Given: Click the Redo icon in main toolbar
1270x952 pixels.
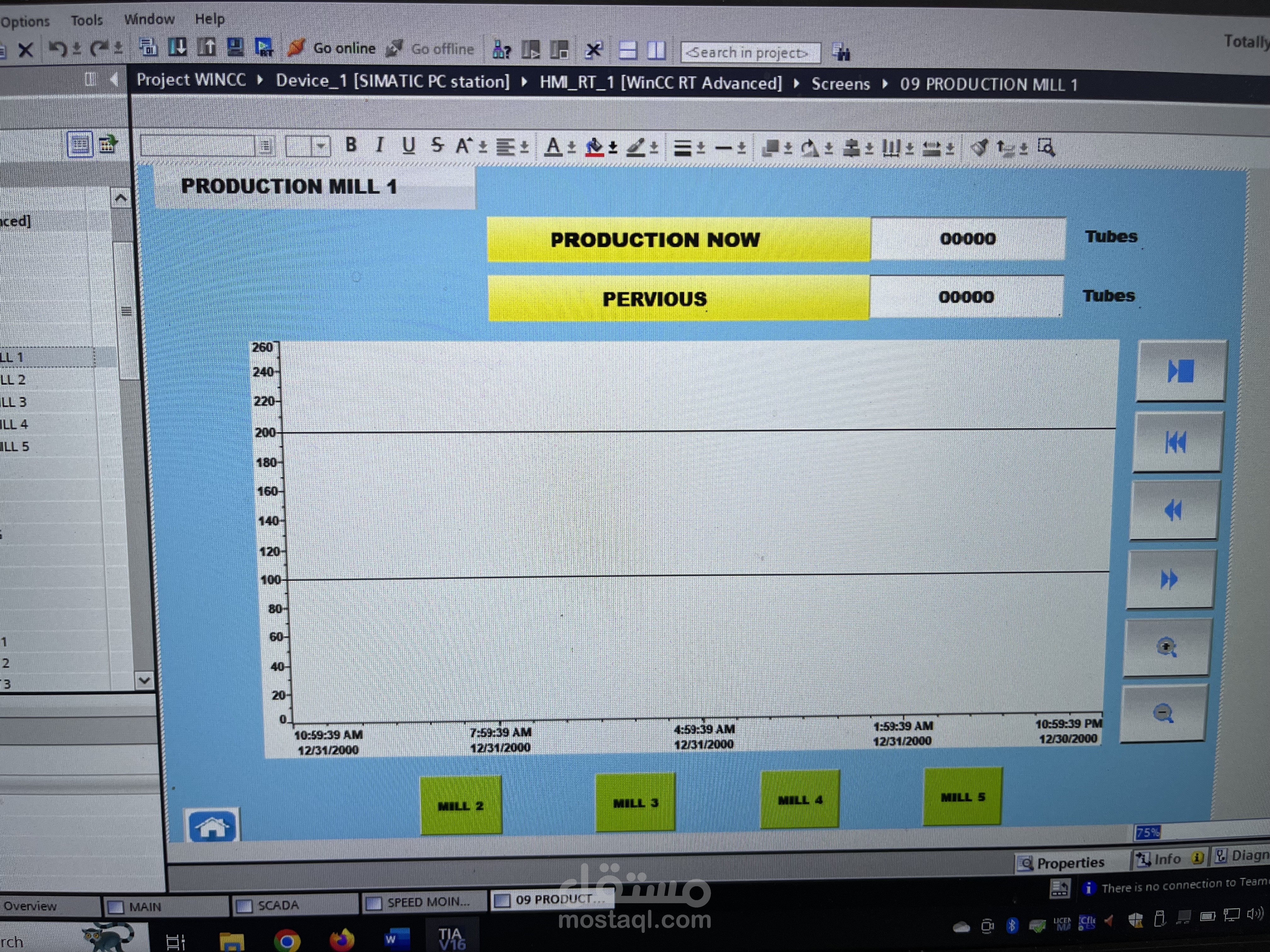Looking at the screenshot, I should (99, 48).
